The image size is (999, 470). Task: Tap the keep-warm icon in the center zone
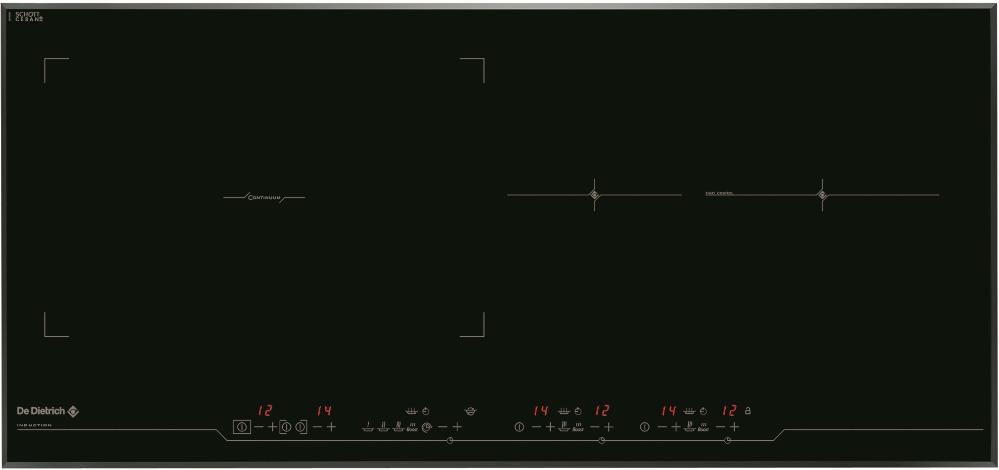point(563,411)
